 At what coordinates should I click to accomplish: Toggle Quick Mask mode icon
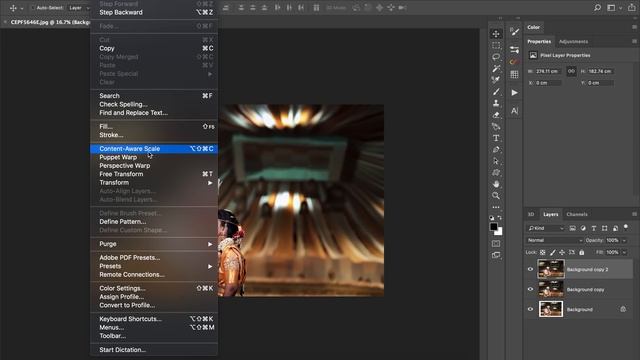(x=496, y=244)
